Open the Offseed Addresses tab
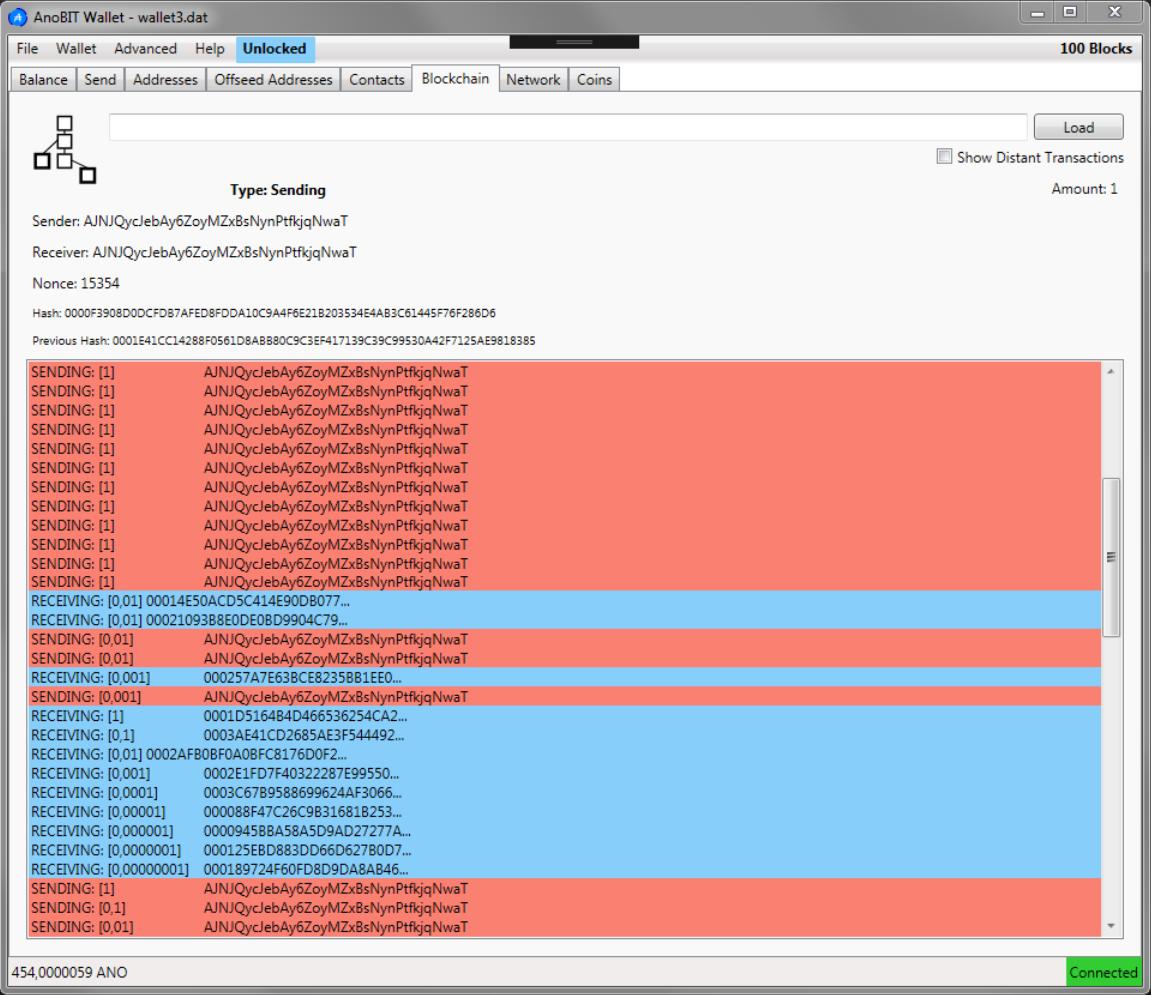The width and height of the screenshot is (1151, 995). coord(273,80)
